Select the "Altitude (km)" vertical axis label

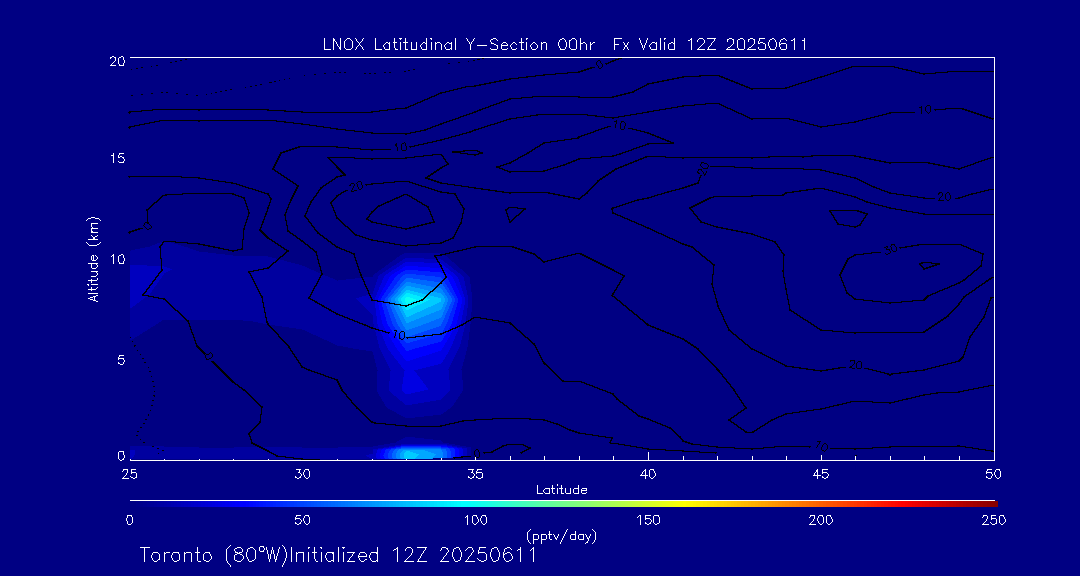pos(92,258)
